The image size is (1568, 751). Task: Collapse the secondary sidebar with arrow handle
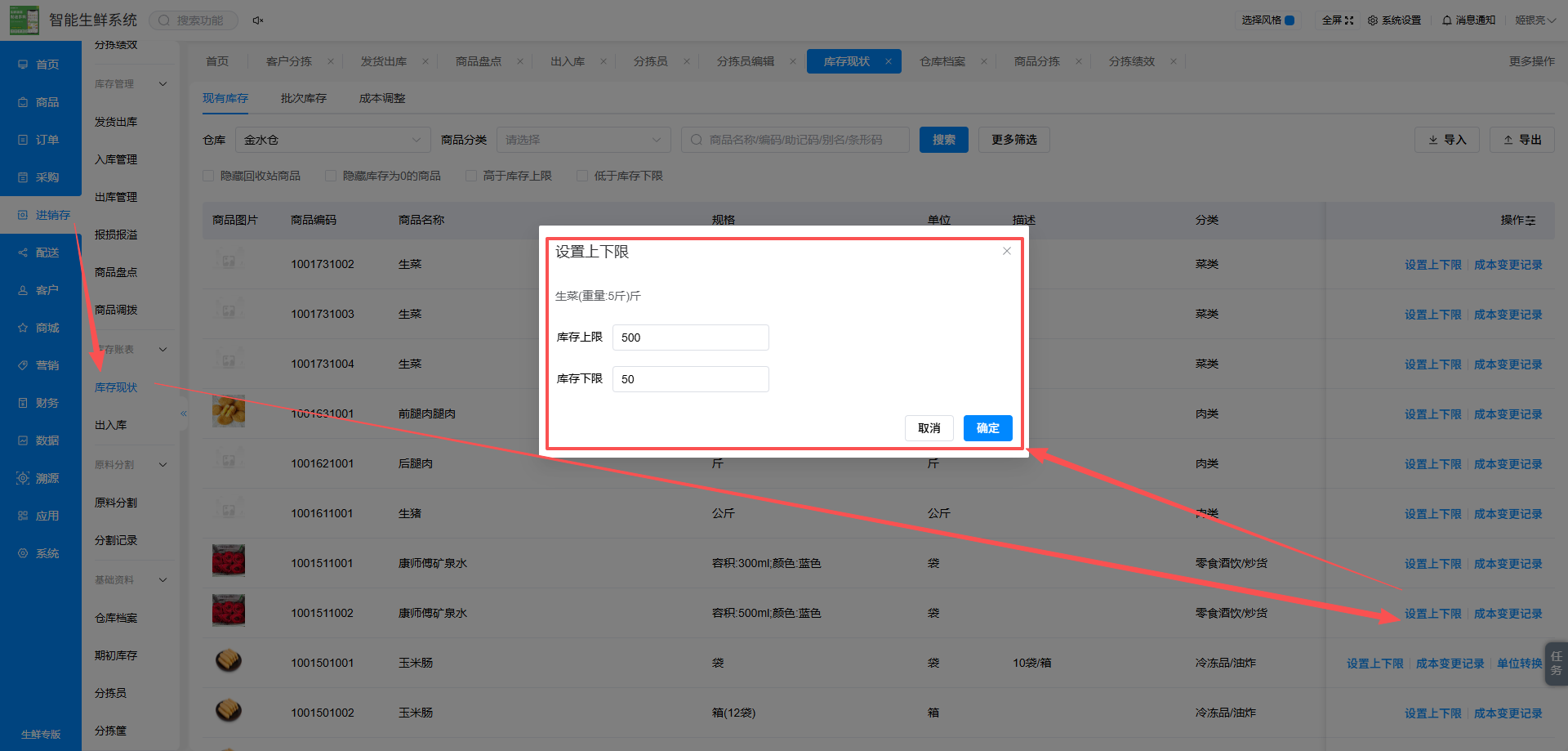coord(184,413)
